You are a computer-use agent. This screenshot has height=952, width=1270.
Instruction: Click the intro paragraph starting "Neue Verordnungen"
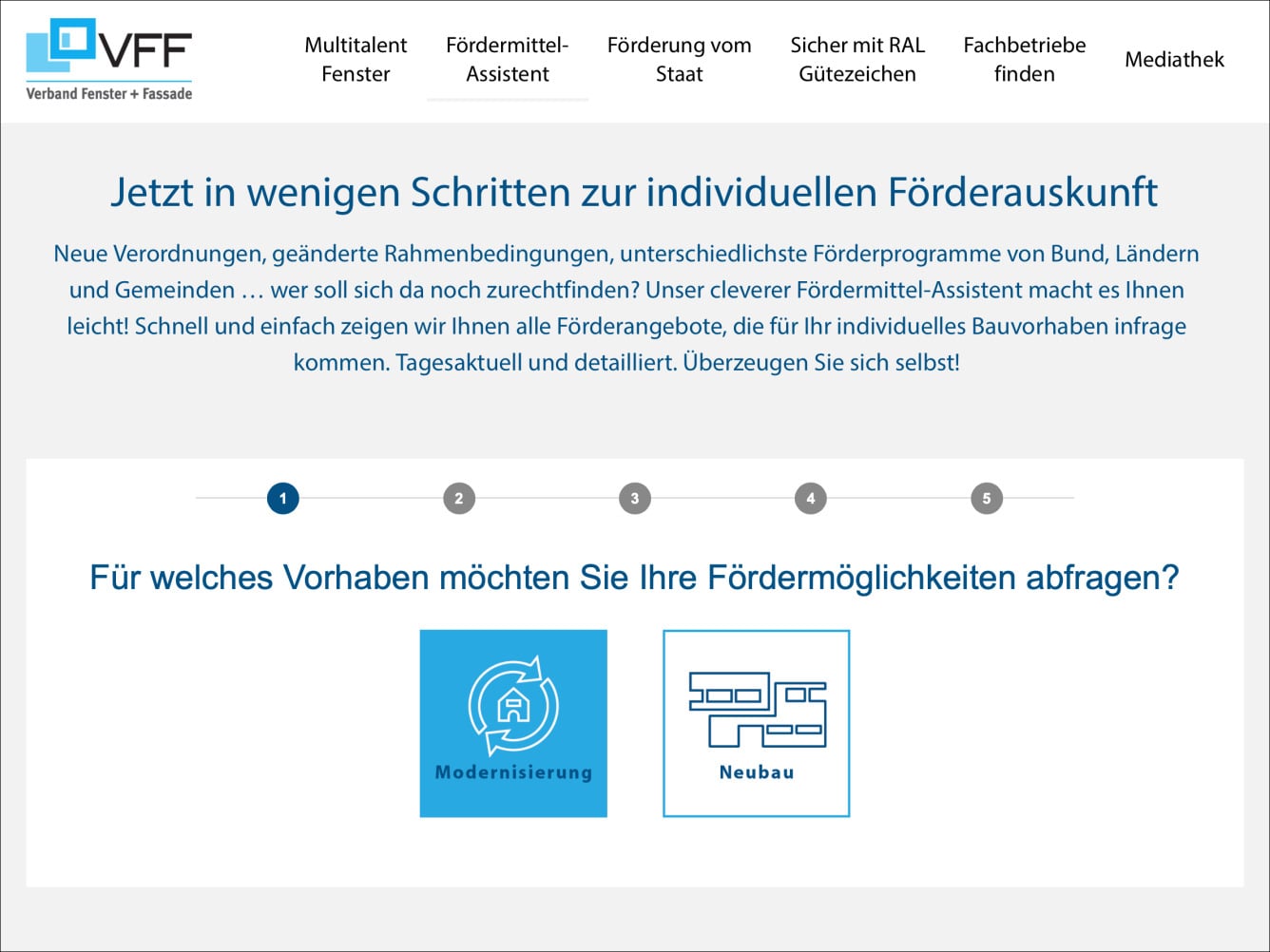pyautogui.click(x=626, y=308)
